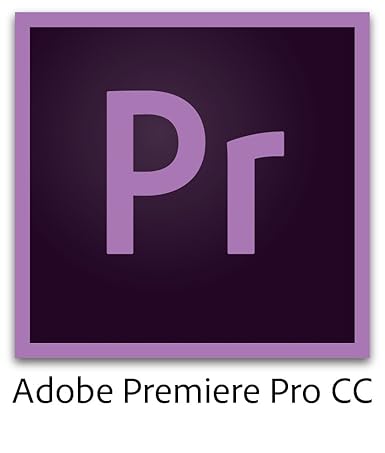Select the purple border's top edge

(x=192, y=20)
